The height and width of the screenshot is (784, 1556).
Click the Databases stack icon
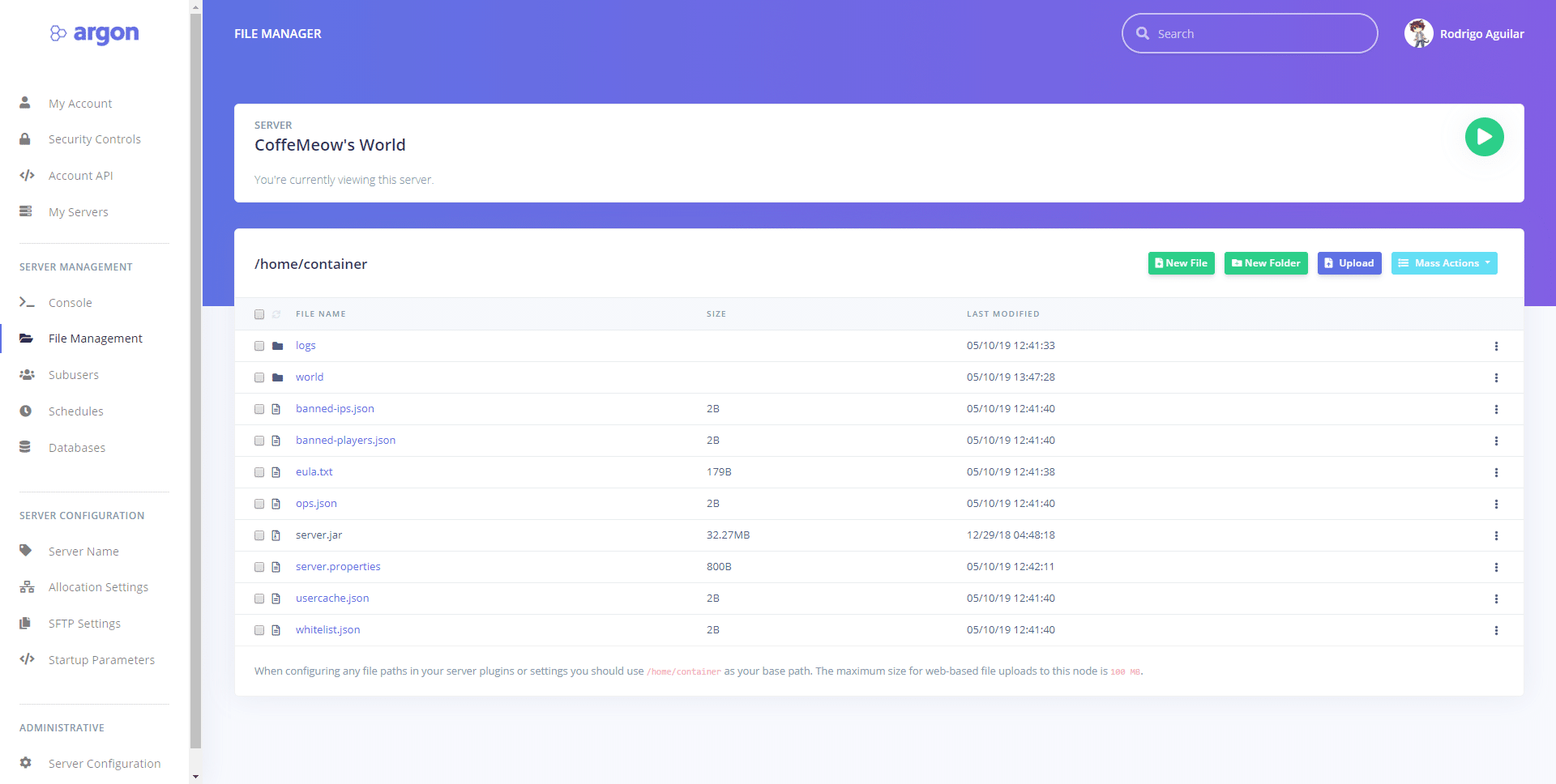[x=26, y=448]
